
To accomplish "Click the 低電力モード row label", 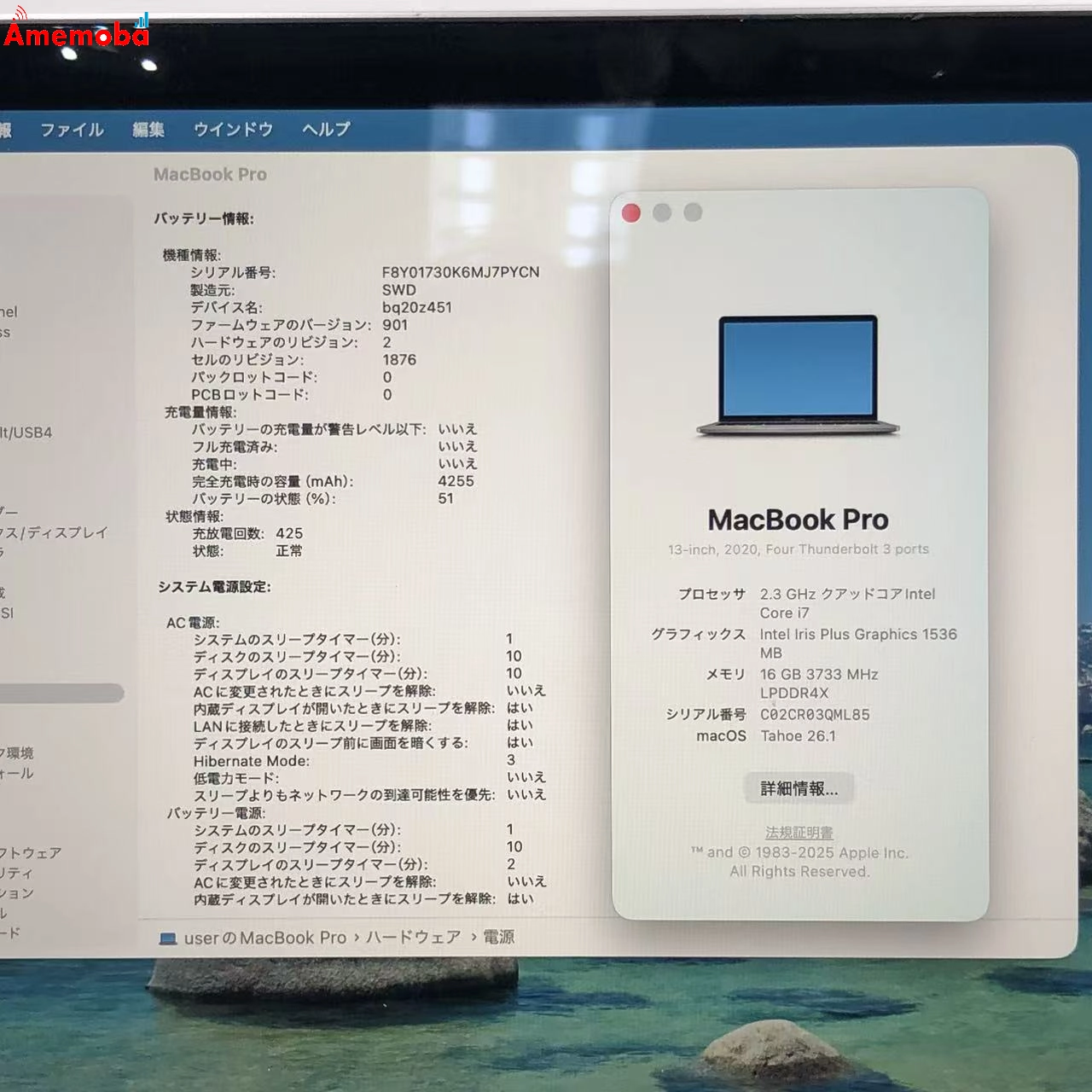I will point(235,778).
